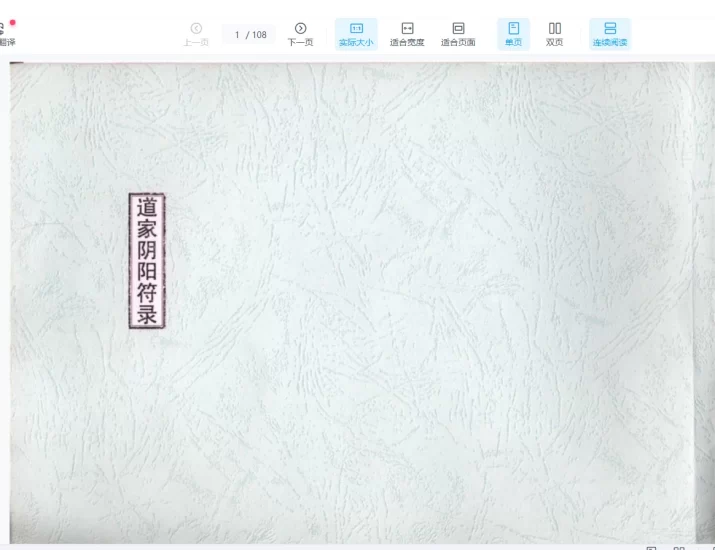Viewport: 715px width, 550px height.
Task: Click the 适合页面 text label
Action: (x=458, y=43)
